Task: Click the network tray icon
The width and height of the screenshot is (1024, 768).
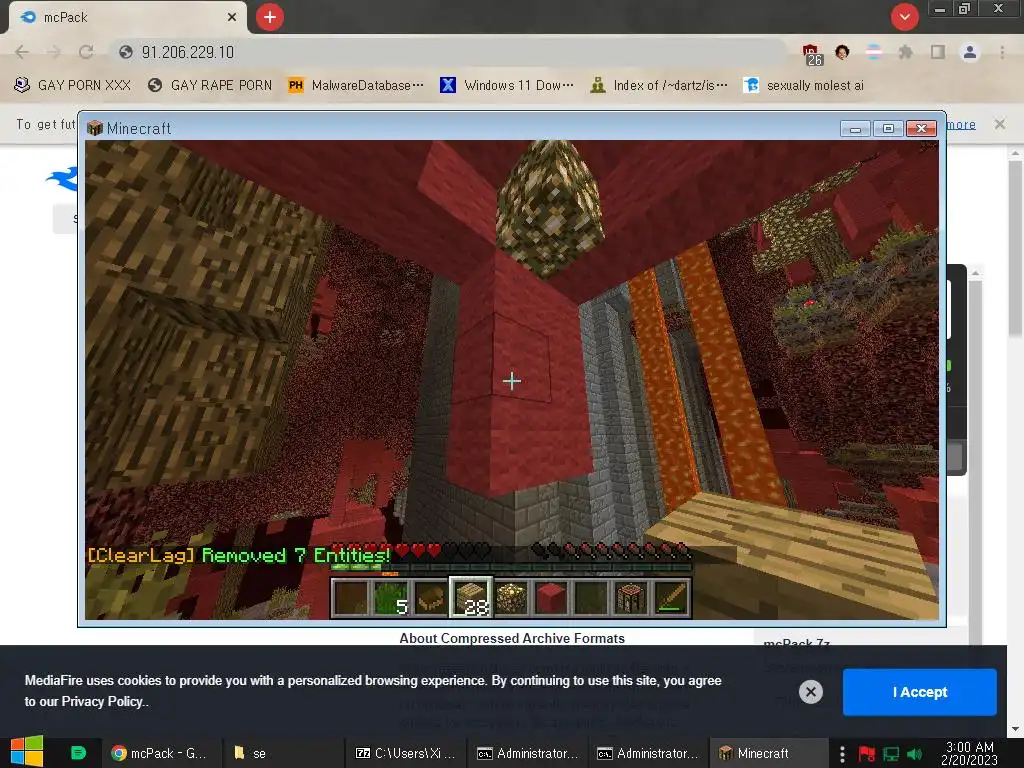Action: pyautogui.click(x=891, y=754)
